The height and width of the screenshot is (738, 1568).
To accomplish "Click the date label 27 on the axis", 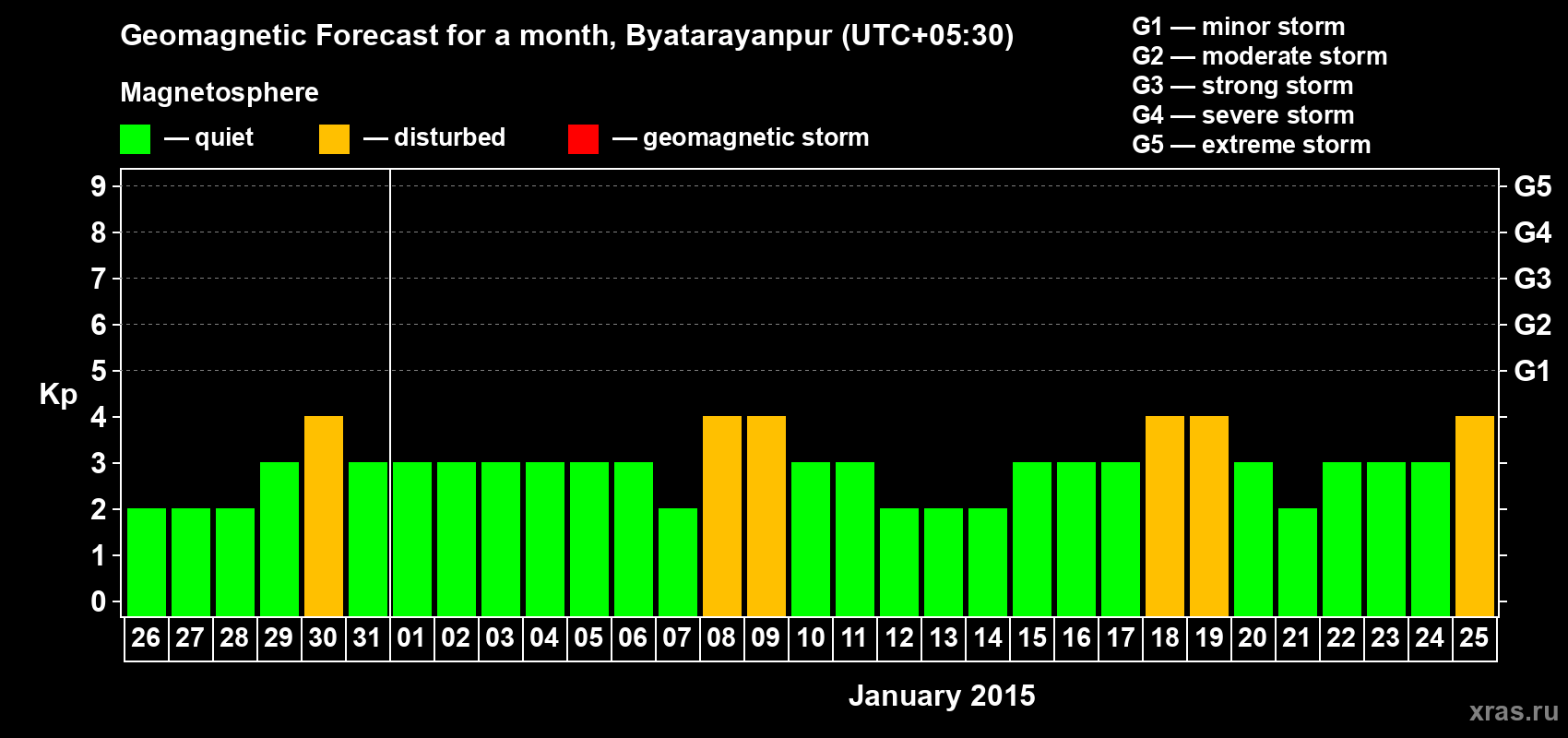I will coord(190,638).
